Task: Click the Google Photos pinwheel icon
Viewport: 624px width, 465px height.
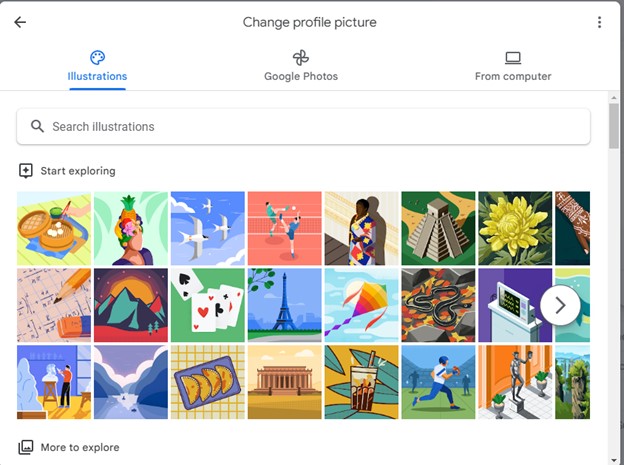Action: (x=301, y=58)
